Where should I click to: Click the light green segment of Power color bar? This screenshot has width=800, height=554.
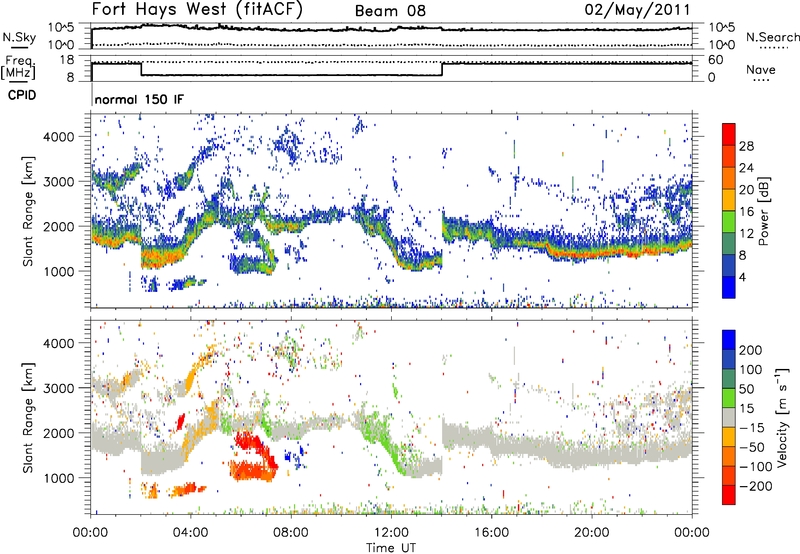coord(729,222)
